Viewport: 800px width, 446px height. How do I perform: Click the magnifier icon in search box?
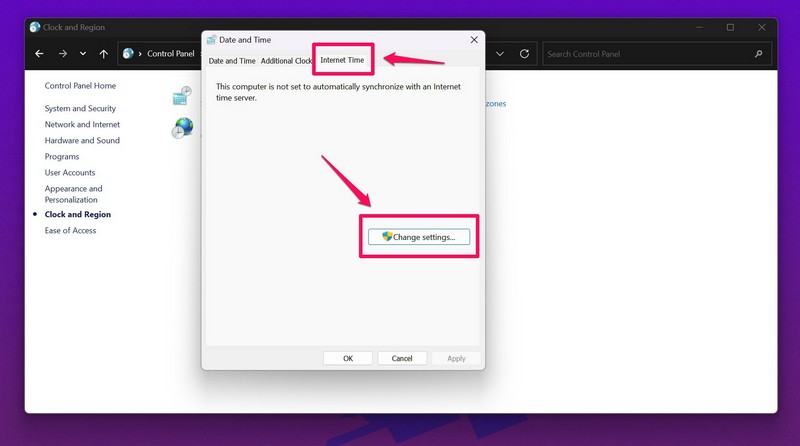[x=759, y=54]
